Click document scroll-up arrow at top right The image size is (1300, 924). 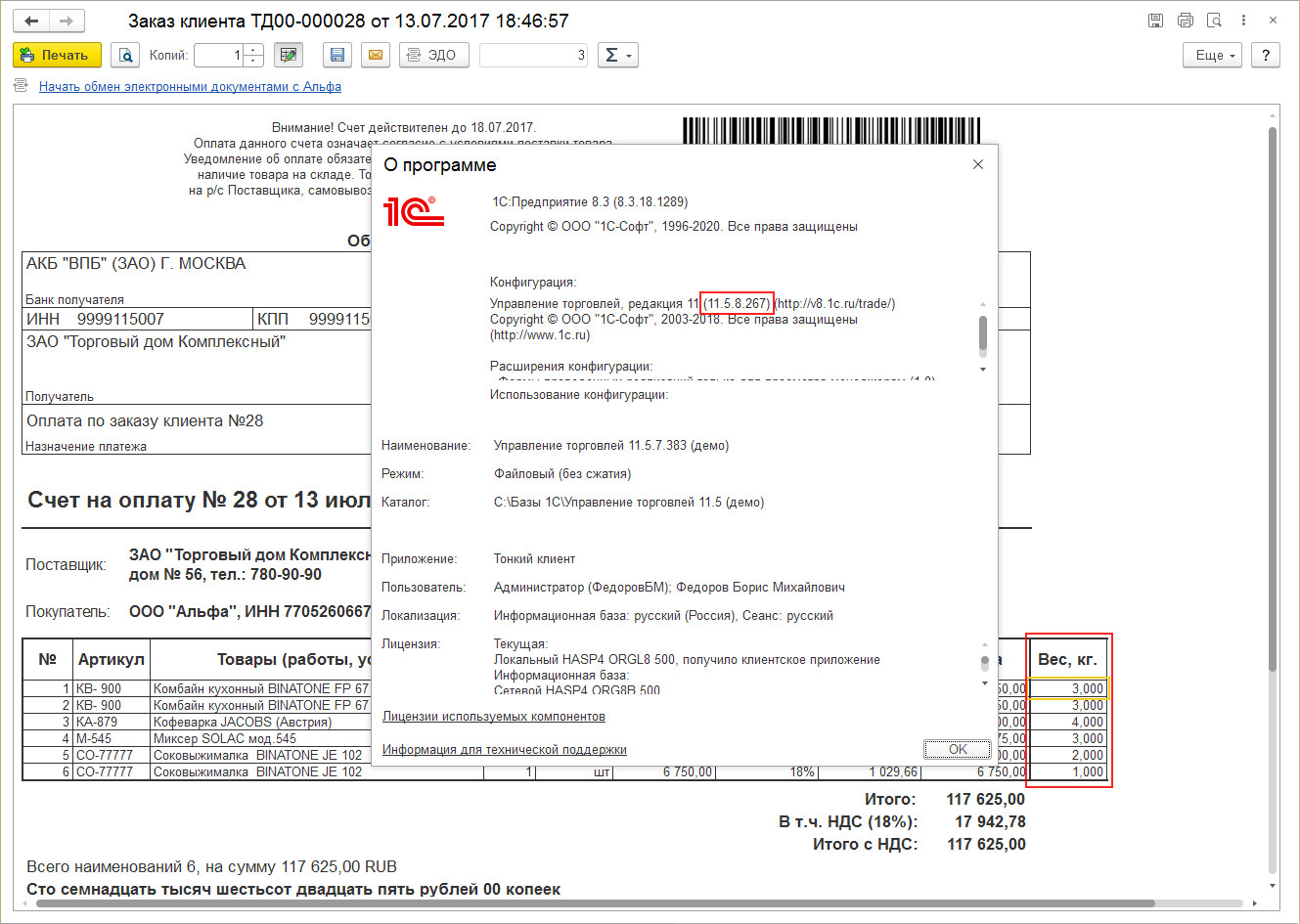point(1273,115)
